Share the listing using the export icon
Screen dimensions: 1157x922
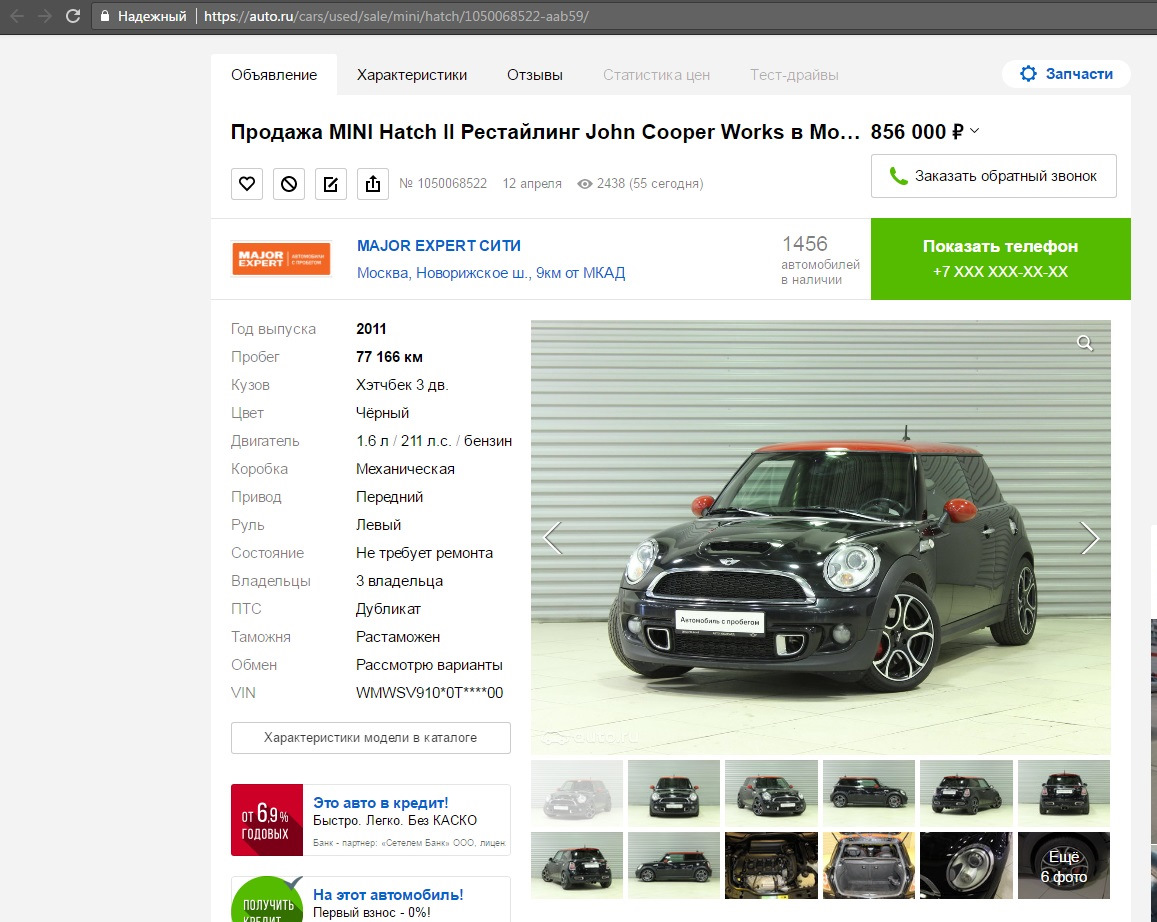pyautogui.click(x=372, y=183)
